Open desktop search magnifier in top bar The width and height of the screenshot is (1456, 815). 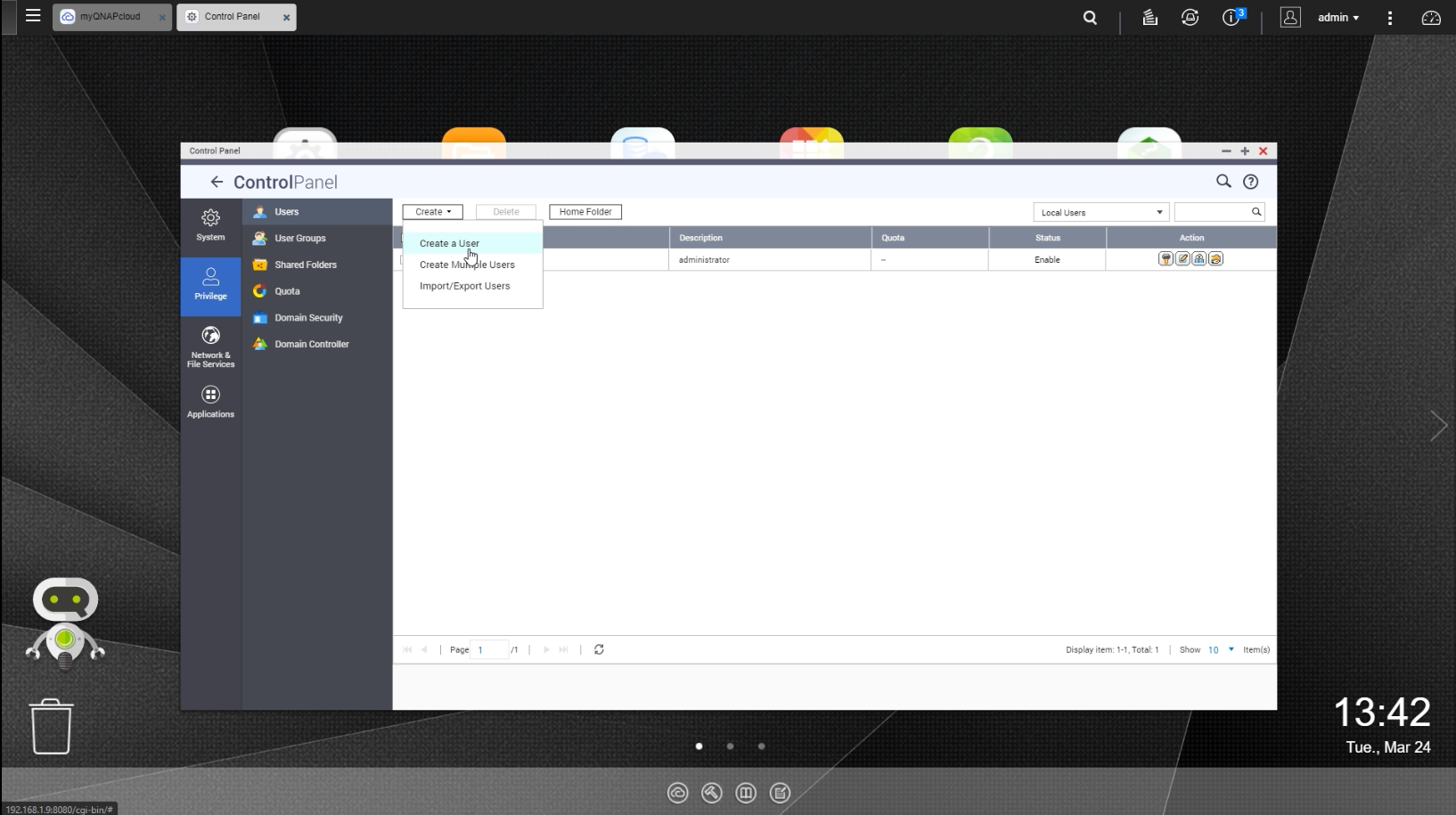click(x=1090, y=17)
